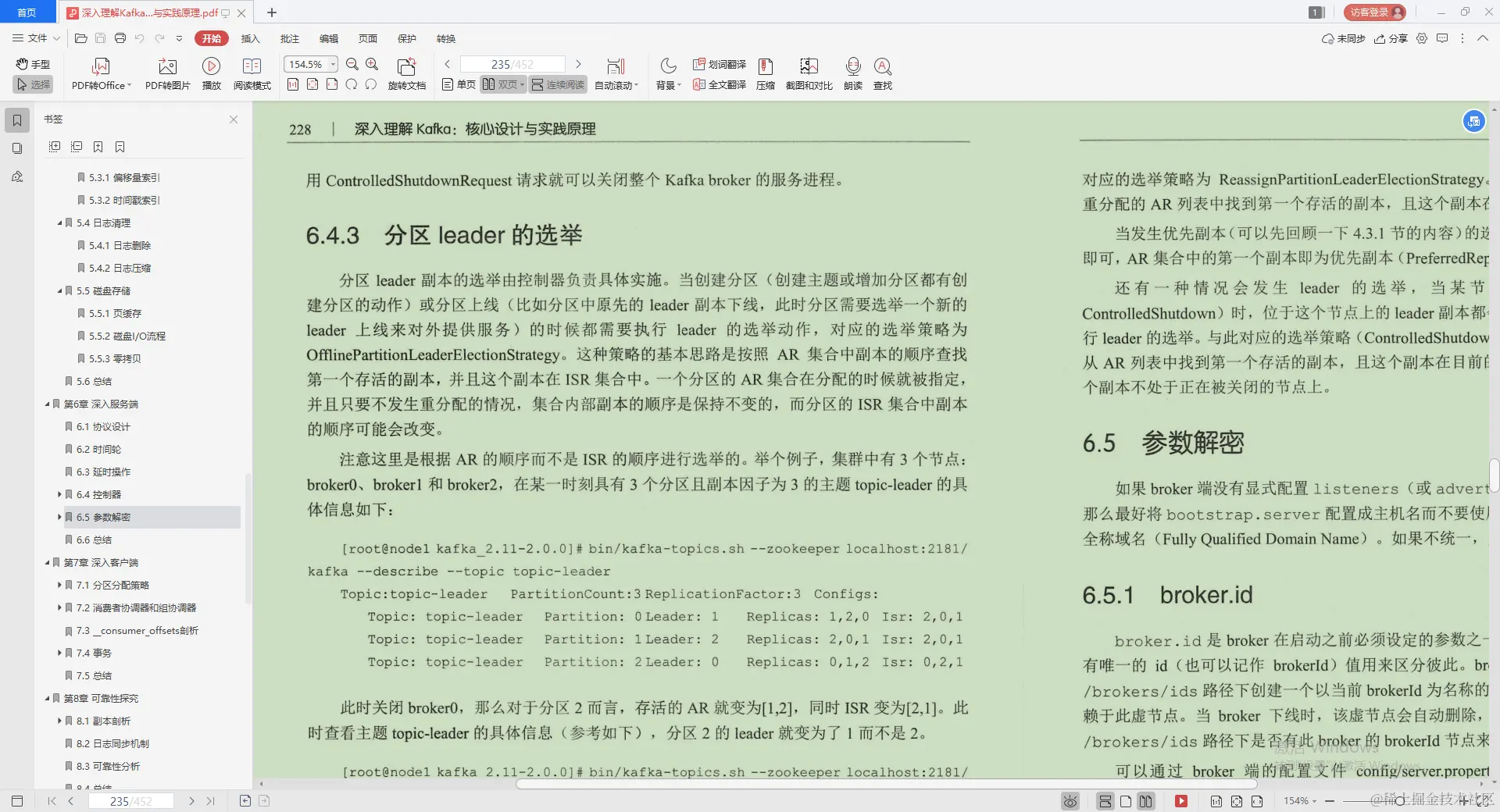Screen dimensions: 1500x812
Task: Click the page number input field
Action: point(512,64)
